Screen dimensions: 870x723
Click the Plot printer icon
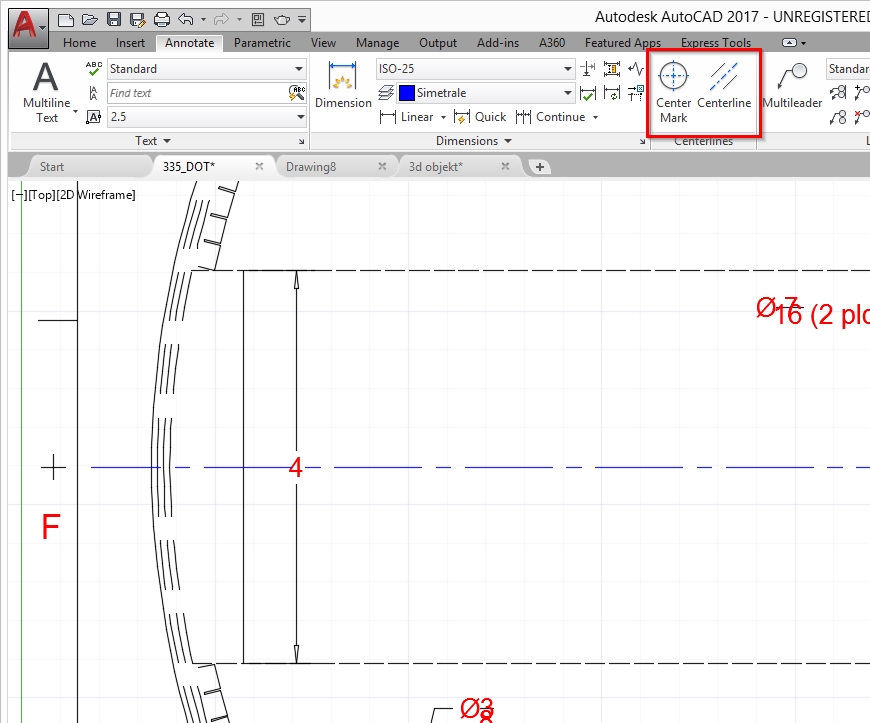(162, 19)
